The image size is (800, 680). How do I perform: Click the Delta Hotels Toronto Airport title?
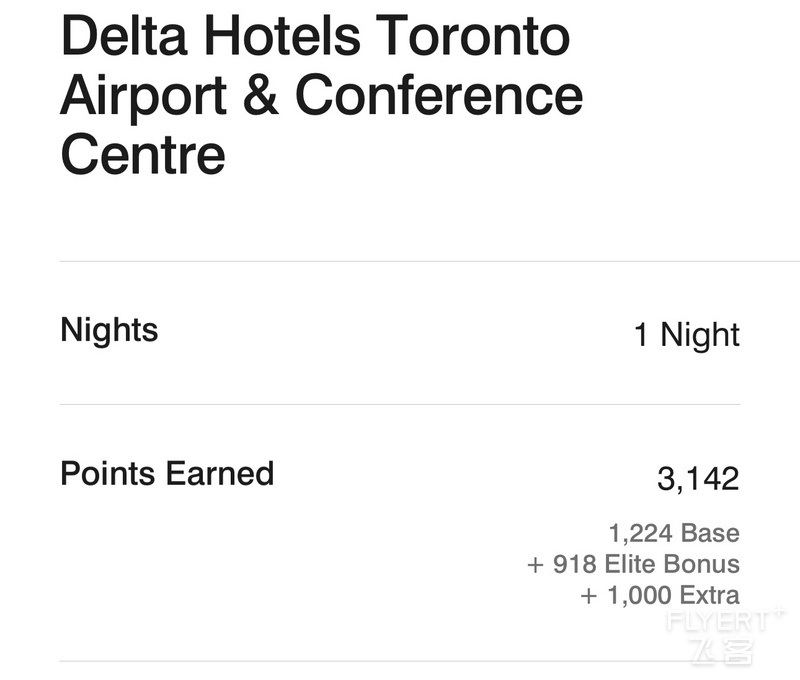[321, 94]
